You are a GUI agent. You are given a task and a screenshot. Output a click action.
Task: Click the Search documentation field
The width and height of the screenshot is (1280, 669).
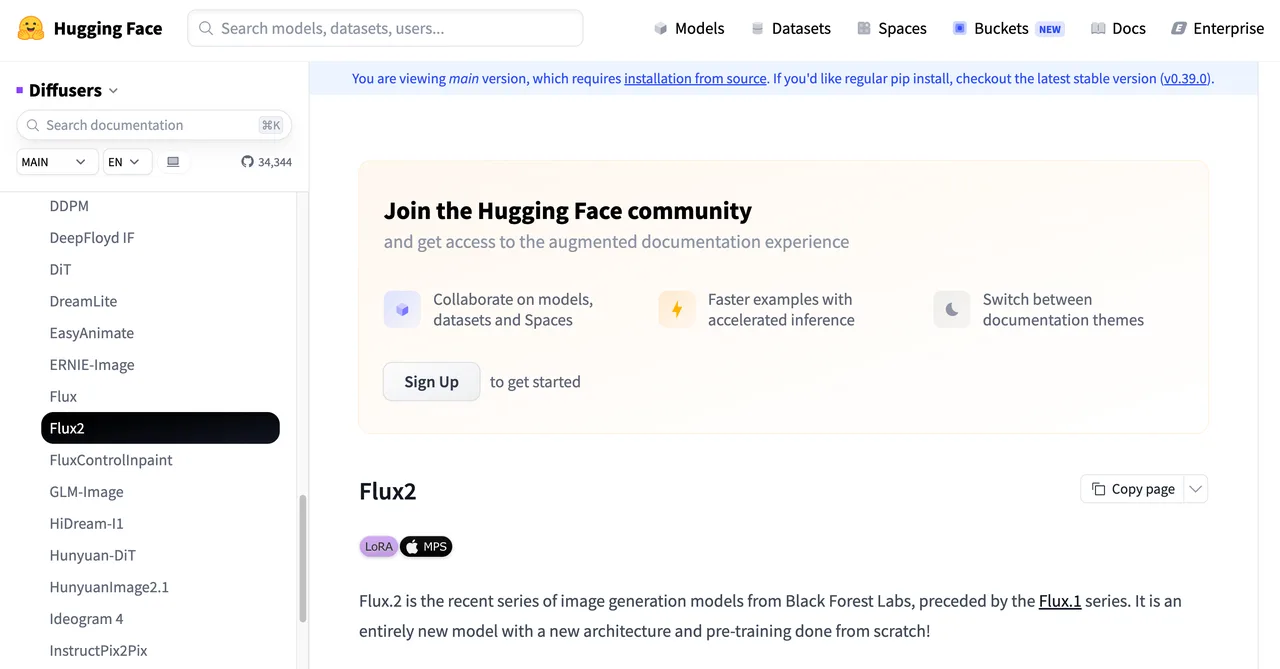[154, 125]
